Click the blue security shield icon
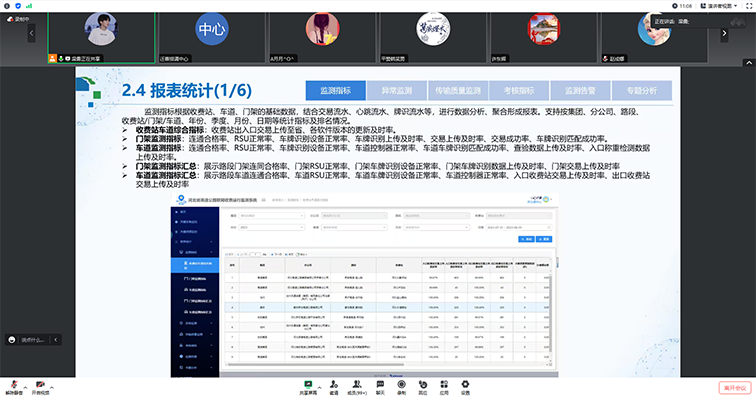Screen dimensions: 756x398 [x=18, y=6]
